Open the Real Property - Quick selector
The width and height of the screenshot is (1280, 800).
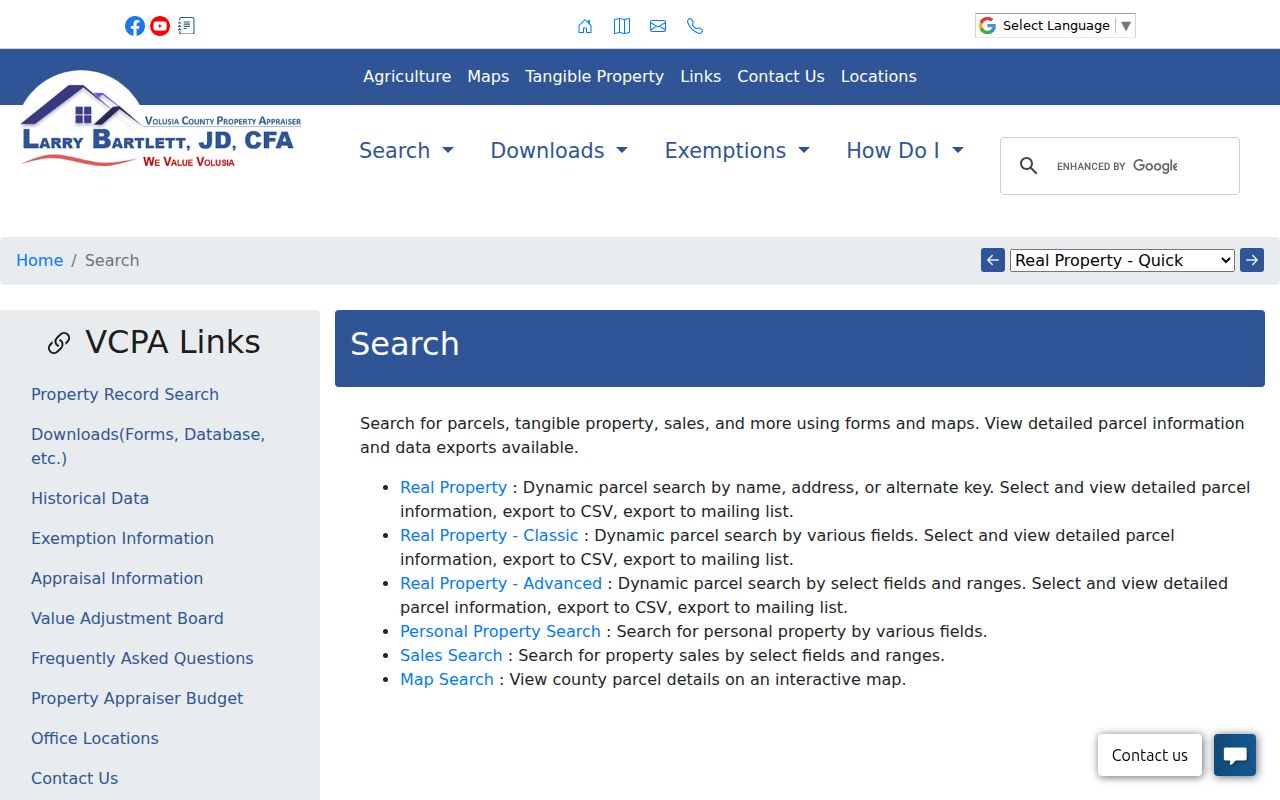(1122, 260)
